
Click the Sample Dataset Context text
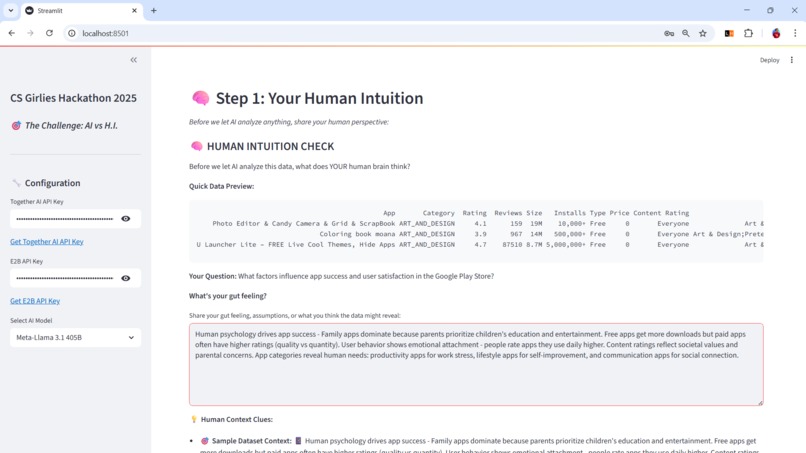click(252, 441)
